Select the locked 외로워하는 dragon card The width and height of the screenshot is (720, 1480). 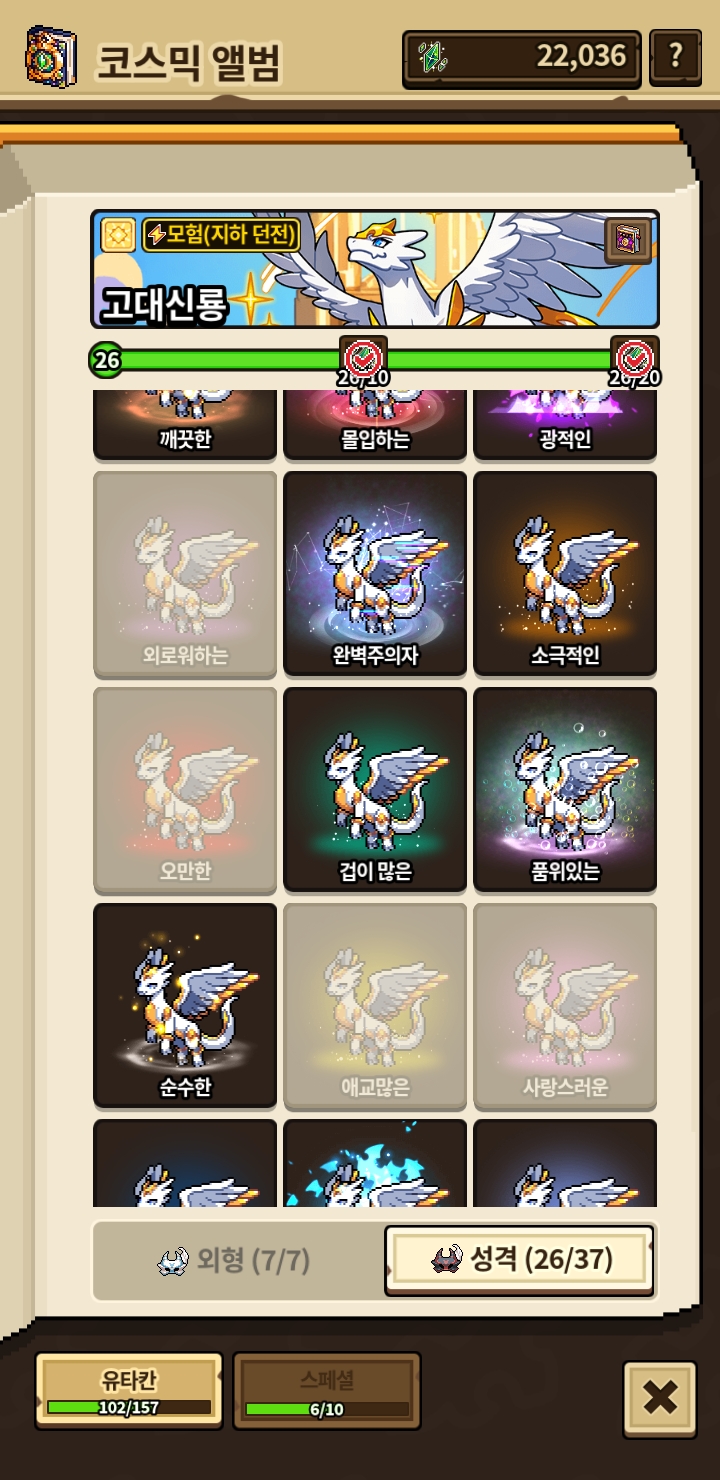tap(185, 573)
